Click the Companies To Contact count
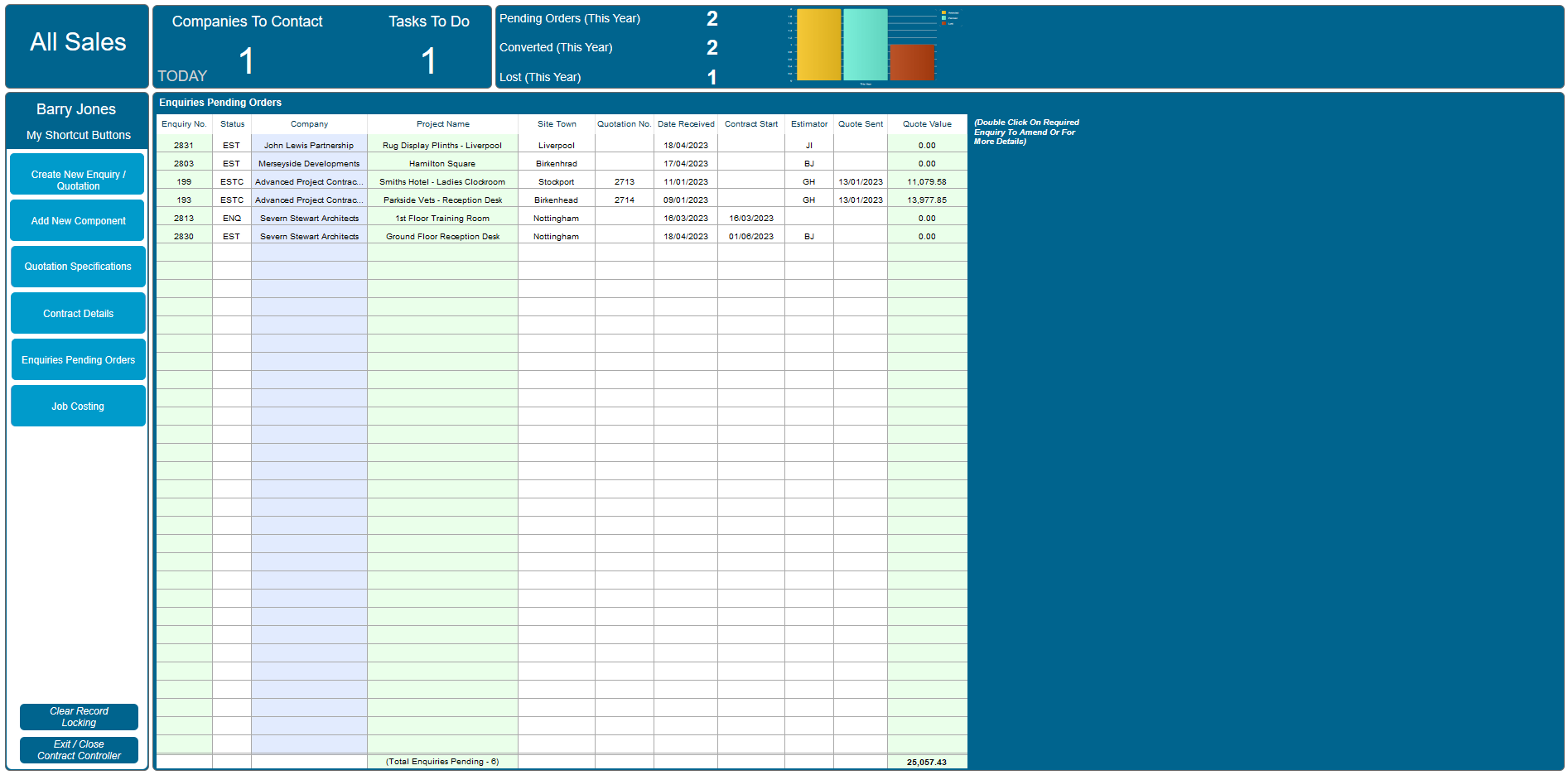 tap(246, 61)
